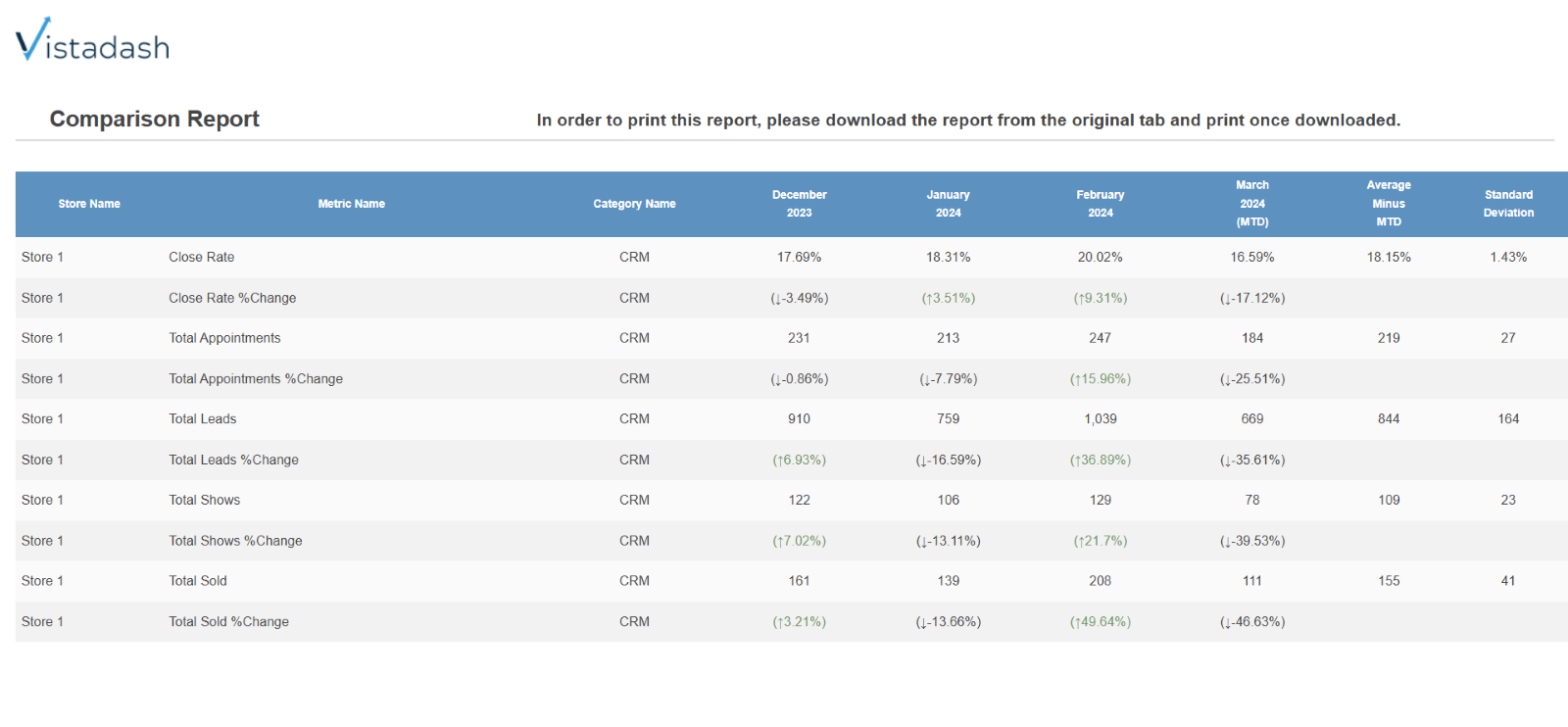Image resolution: width=1568 pixels, height=727 pixels.
Task: Click the Store Name column header
Action: [x=89, y=204]
